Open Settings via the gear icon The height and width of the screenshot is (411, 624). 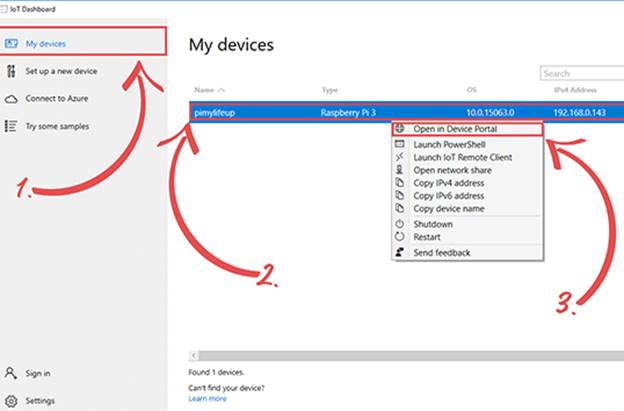tap(11, 400)
